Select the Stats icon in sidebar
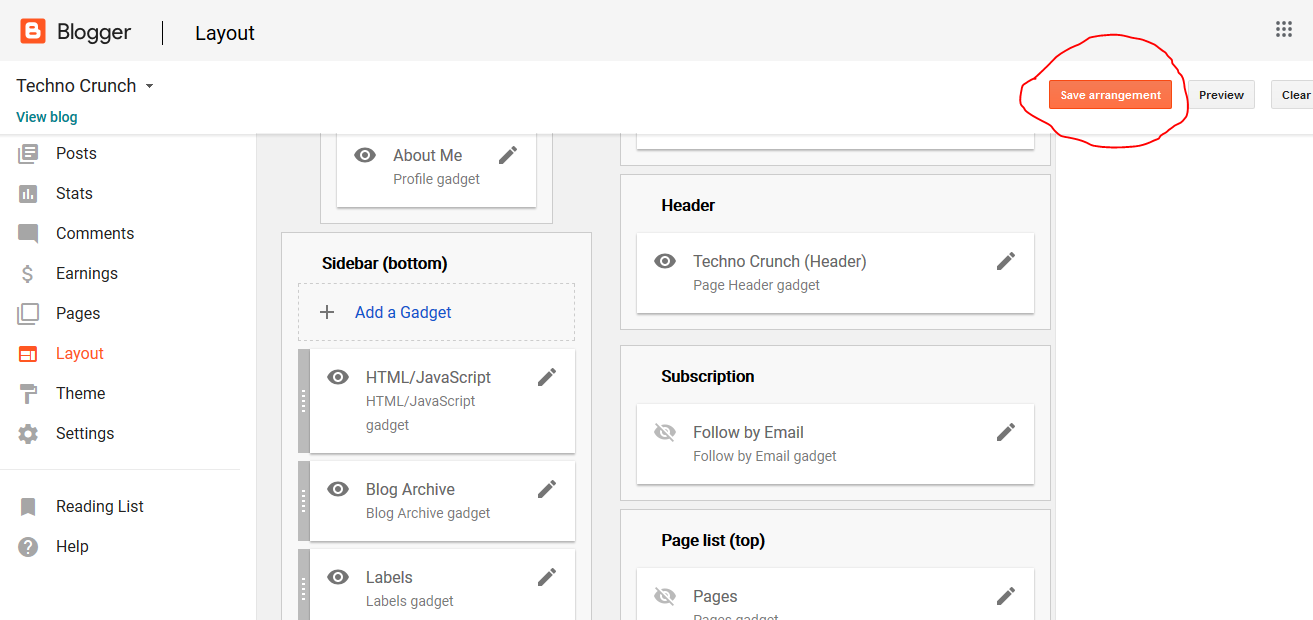 click(x=28, y=193)
